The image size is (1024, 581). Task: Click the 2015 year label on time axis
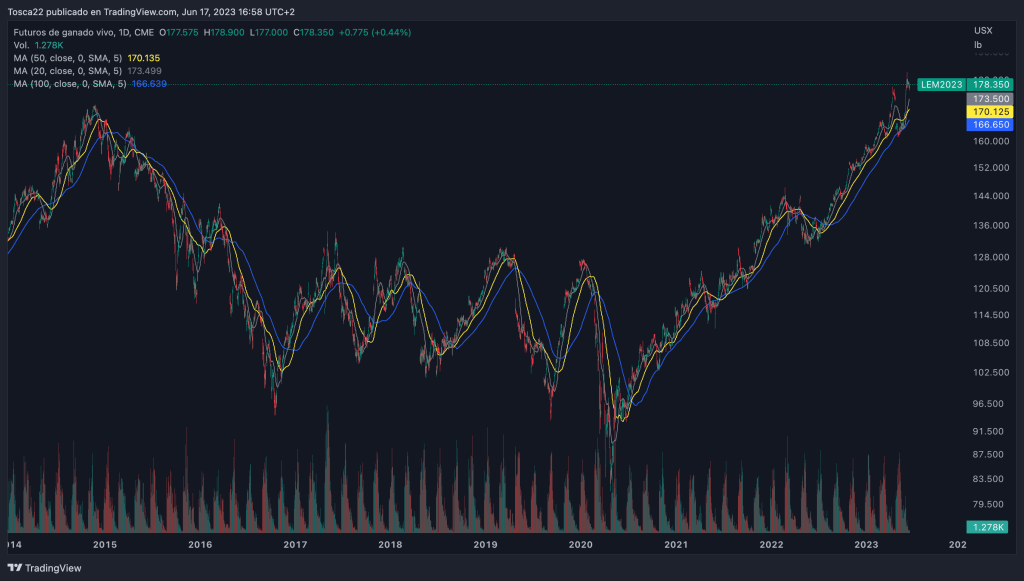click(105, 545)
